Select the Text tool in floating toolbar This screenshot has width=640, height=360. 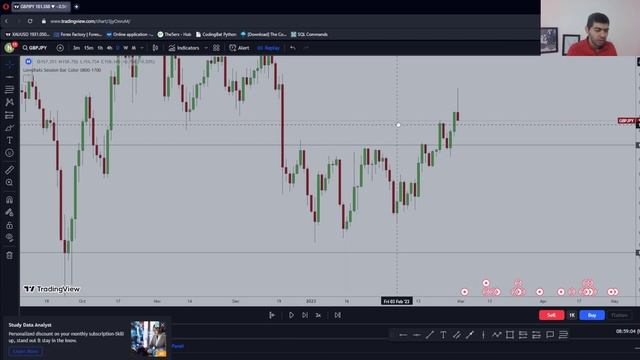(443, 335)
